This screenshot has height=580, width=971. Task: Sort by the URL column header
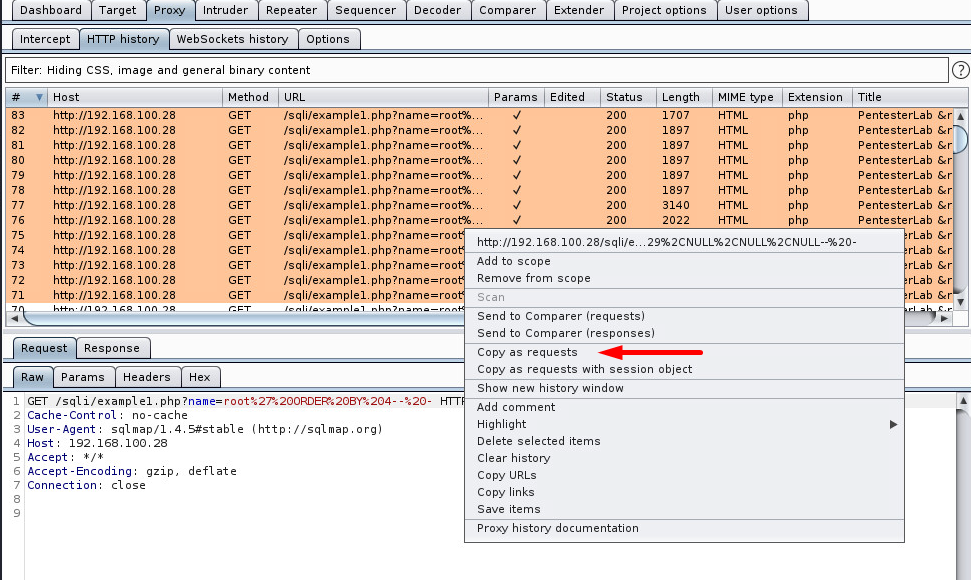[x=383, y=97]
